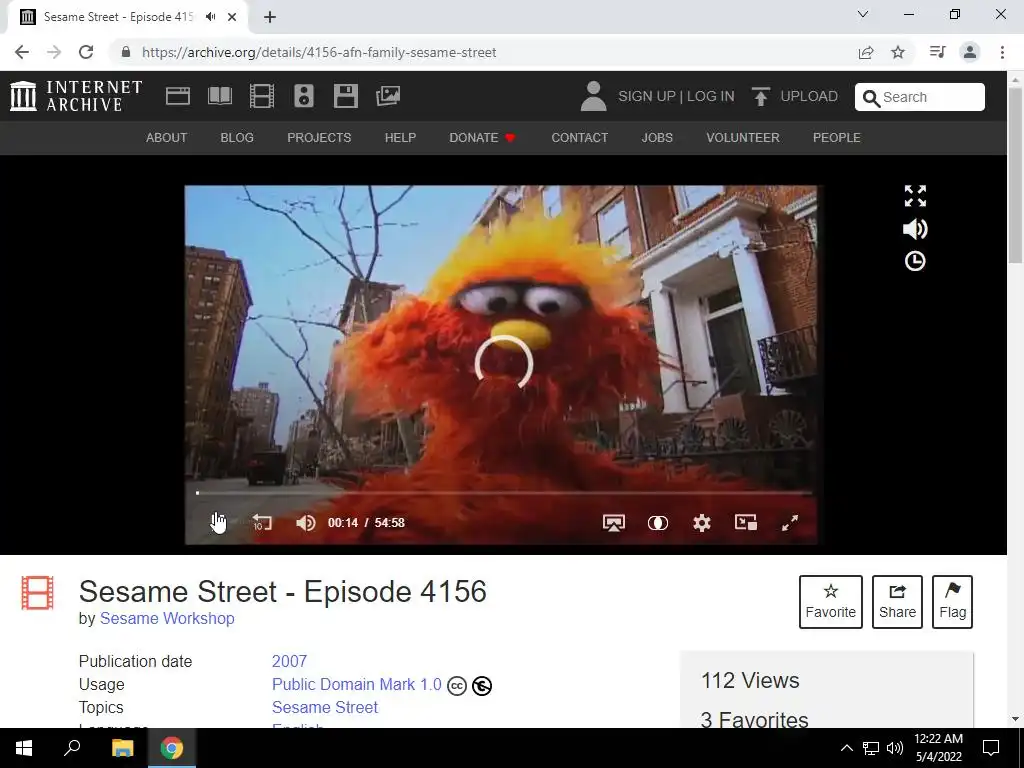
Task: Open the VOLUNTEER menu item
Action: pos(743,138)
